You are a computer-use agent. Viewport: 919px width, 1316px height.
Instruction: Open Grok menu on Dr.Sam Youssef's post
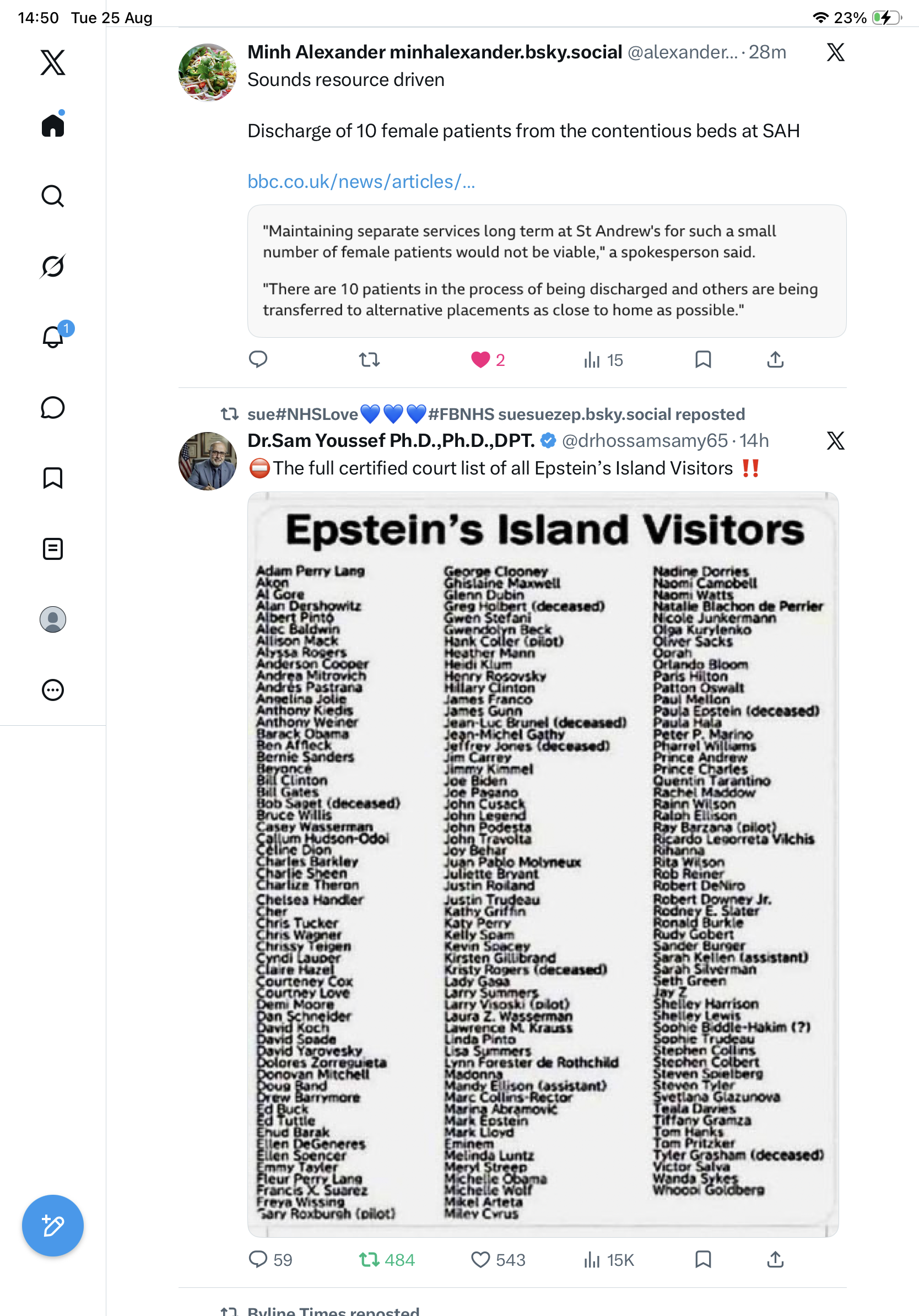[x=835, y=441]
